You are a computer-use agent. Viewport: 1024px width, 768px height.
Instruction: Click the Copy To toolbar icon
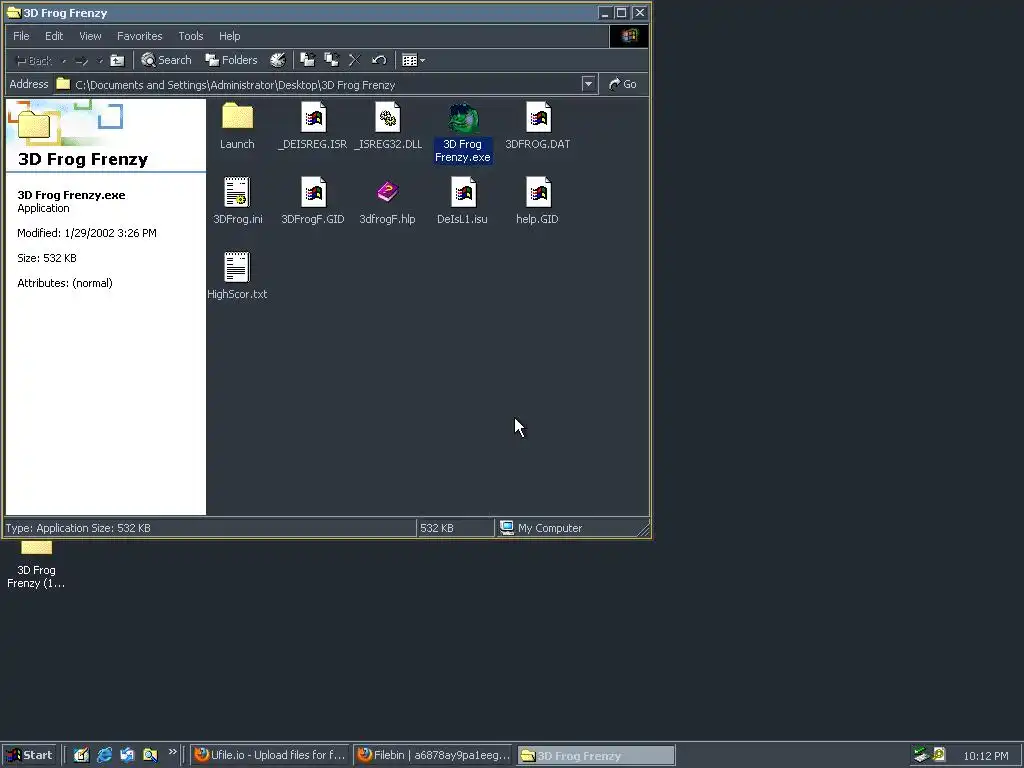point(332,60)
